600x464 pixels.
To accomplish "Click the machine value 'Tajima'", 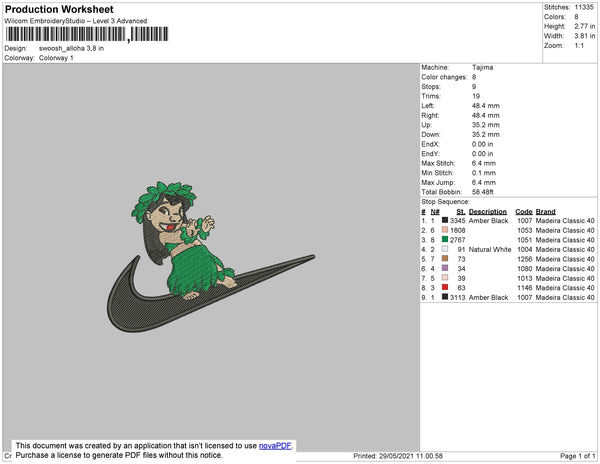I will [x=483, y=67].
